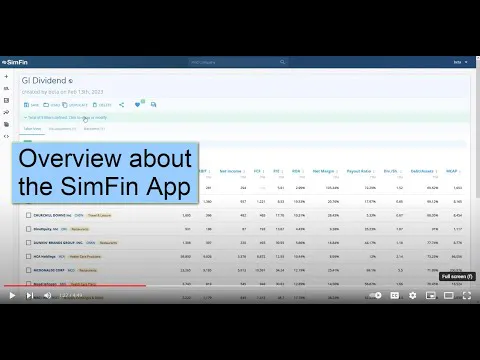Screen dimensions: 480x360
Task: Click the Duplicate screener button
Action: tap(75, 105)
